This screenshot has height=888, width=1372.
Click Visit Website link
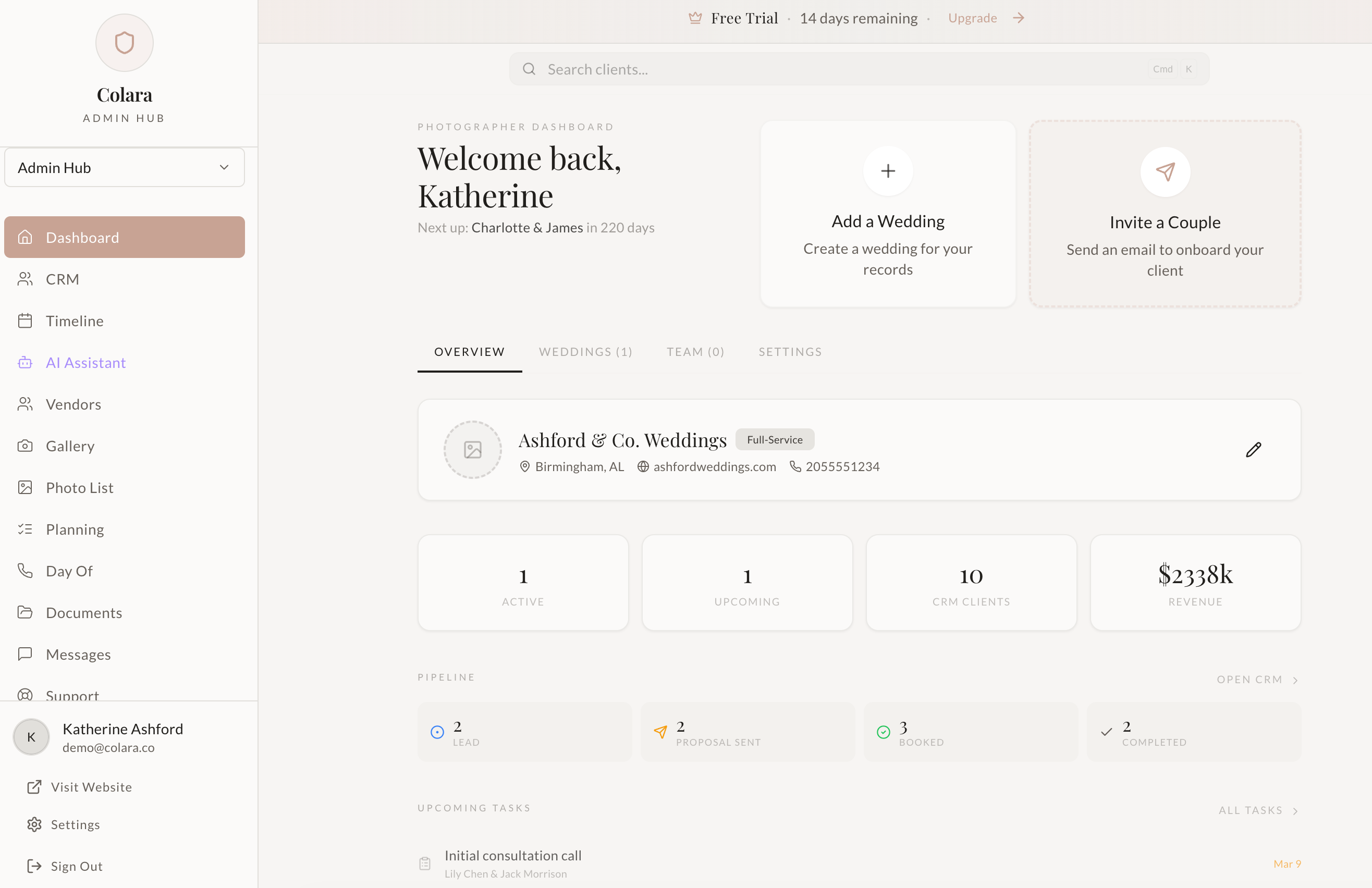pos(80,787)
